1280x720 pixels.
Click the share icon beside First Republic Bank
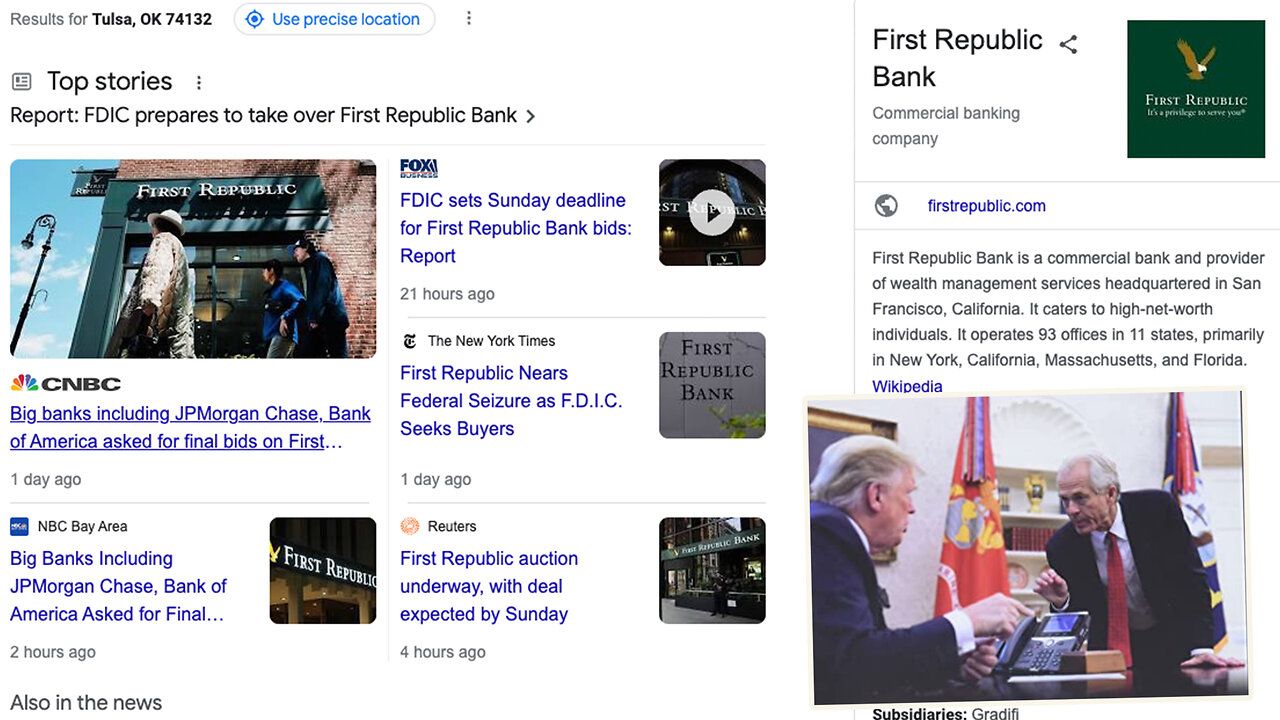point(1068,44)
